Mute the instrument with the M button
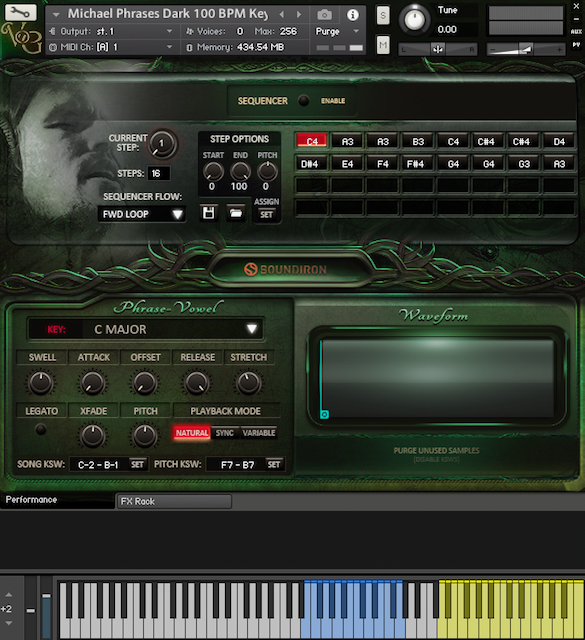 pyautogui.click(x=383, y=45)
